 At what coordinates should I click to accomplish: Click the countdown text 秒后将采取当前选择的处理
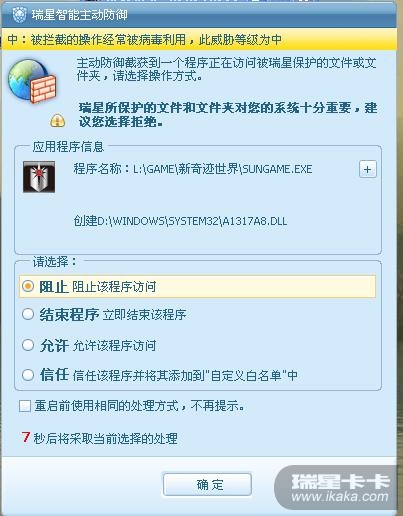coord(105,439)
